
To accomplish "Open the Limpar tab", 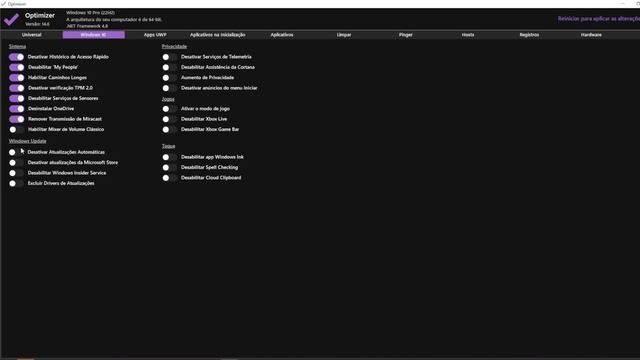I will pyautogui.click(x=344, y=35).
